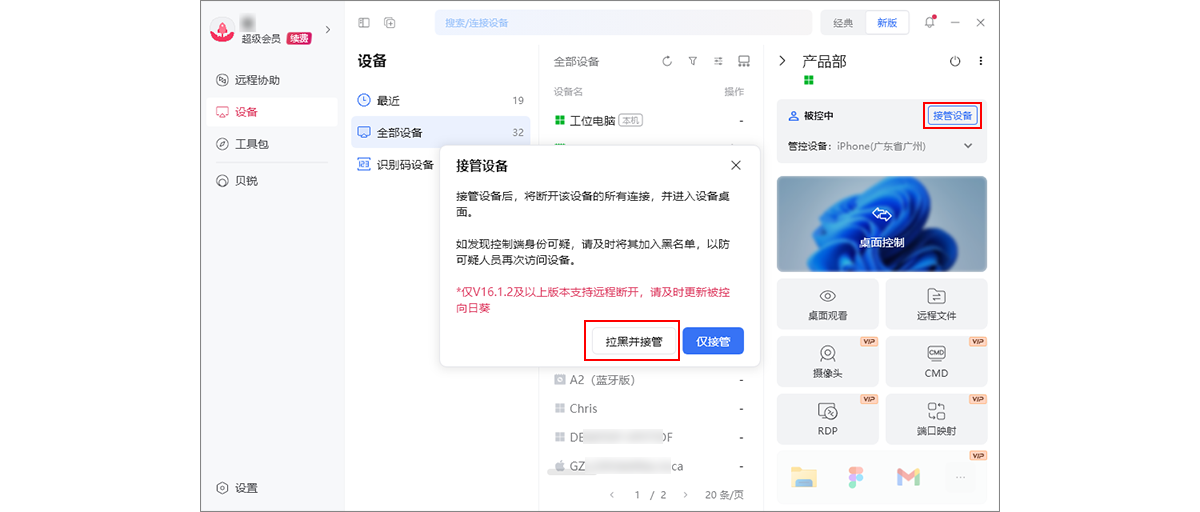This screenshot has width=1200, height=512.
Task: Click the Figma app shortcut icon
Action: coord(856,477)
